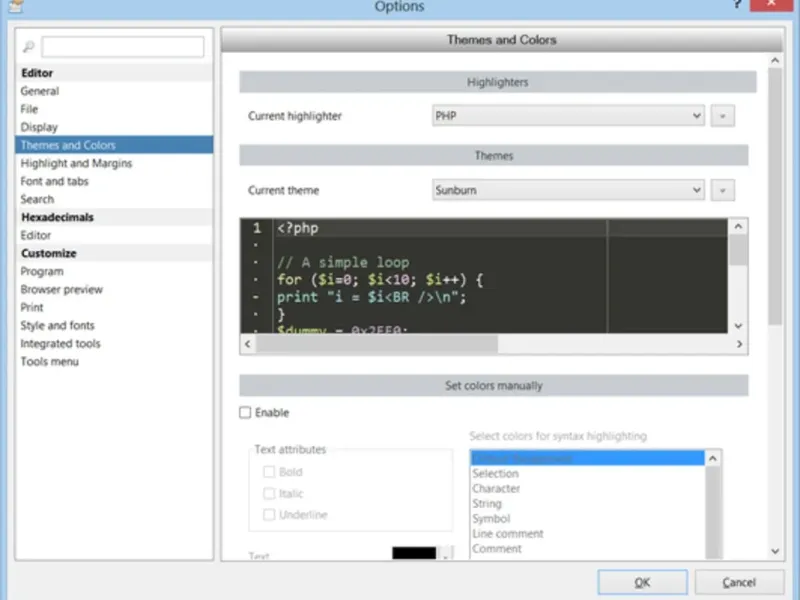
Task: Click the code preview scroll down arrow
Action: pyautogui.click(x=738, y=326)
